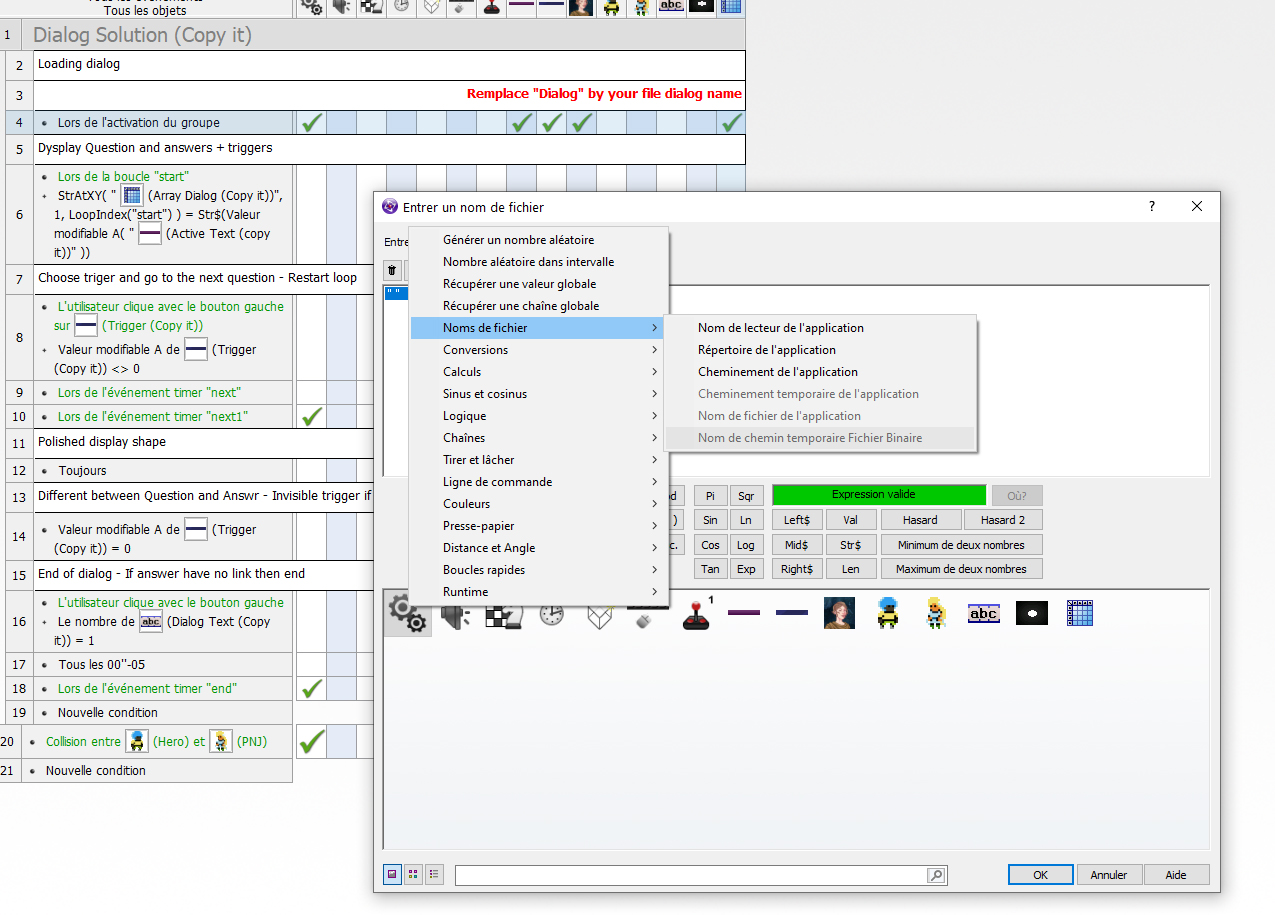Image resolution: width=1275 pixels, height=915 pixels.
Task: Select the portrait woman object icon in dialog
Action: (839, 613)
